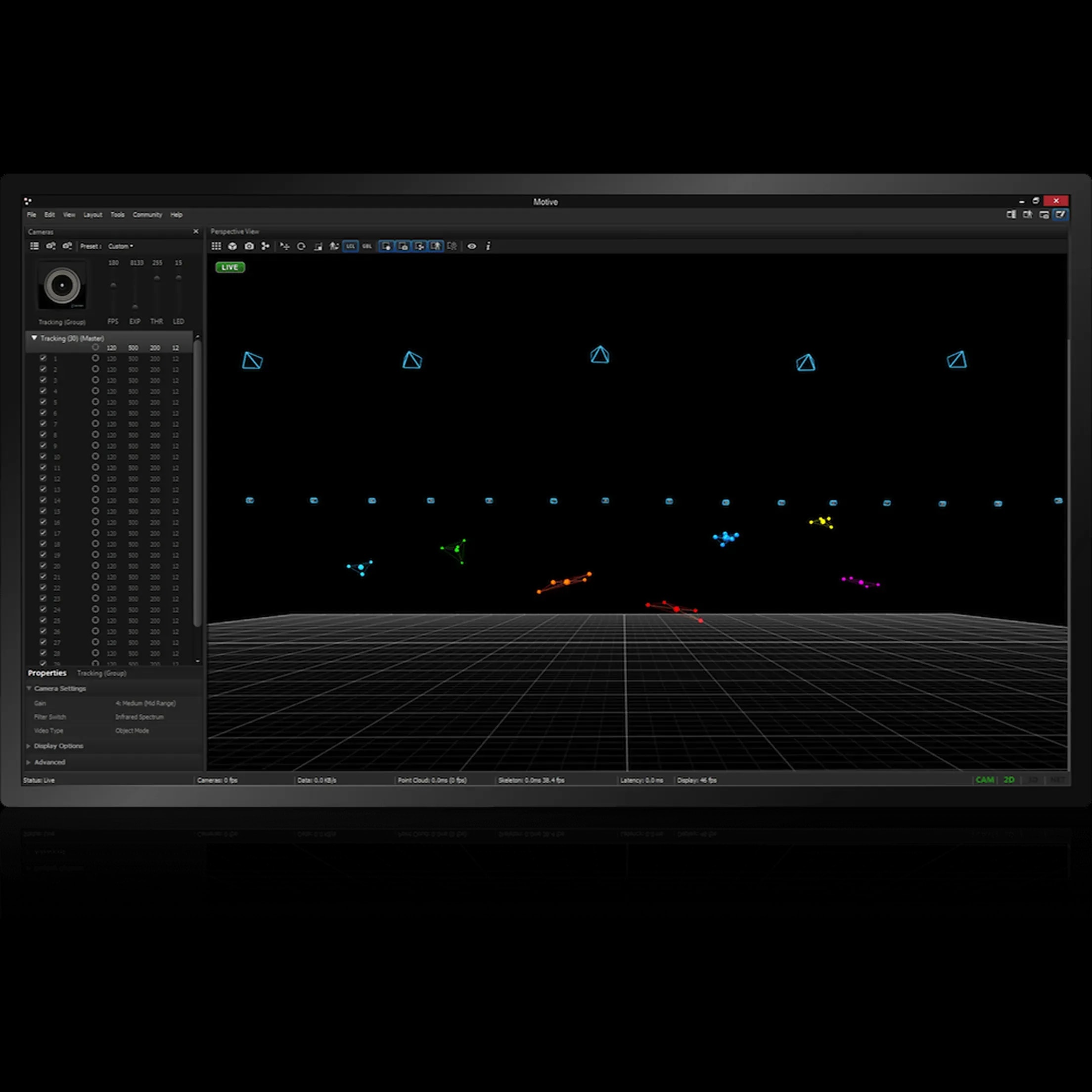Open the Tools menu

pos(117,215)
